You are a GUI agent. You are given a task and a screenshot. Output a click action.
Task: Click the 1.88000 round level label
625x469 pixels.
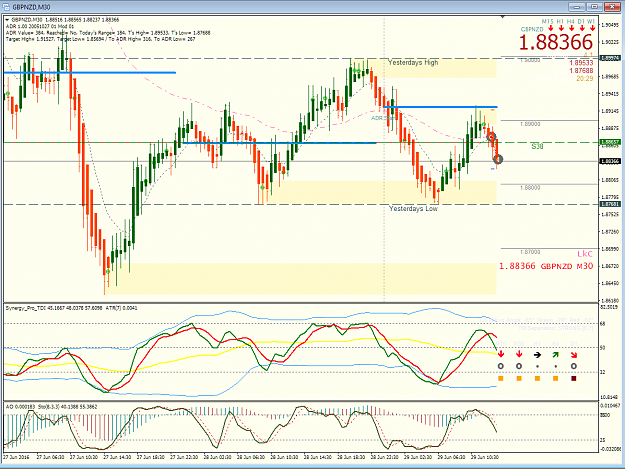(530, 187)
